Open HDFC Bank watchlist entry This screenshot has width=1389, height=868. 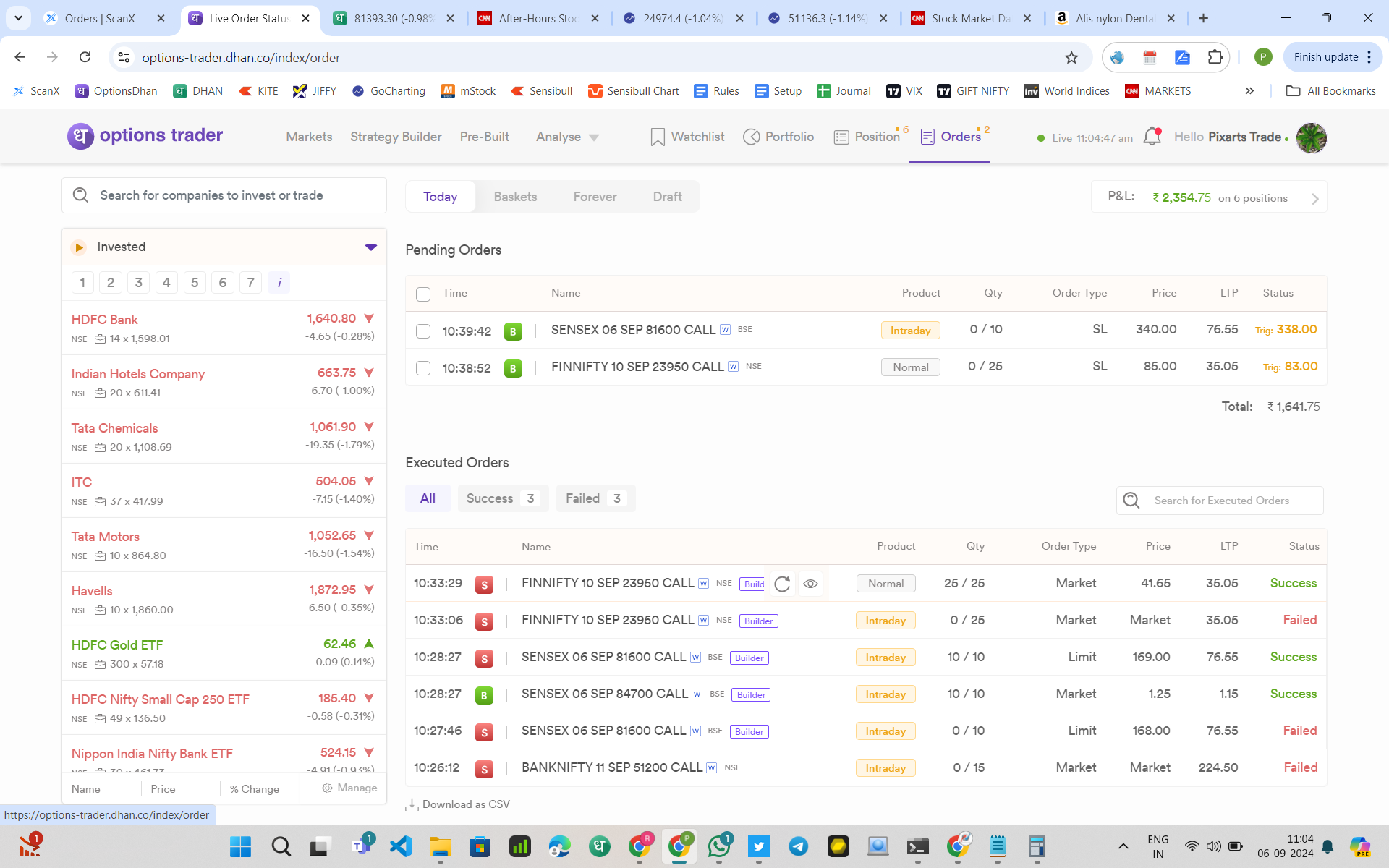click(224, 328)
